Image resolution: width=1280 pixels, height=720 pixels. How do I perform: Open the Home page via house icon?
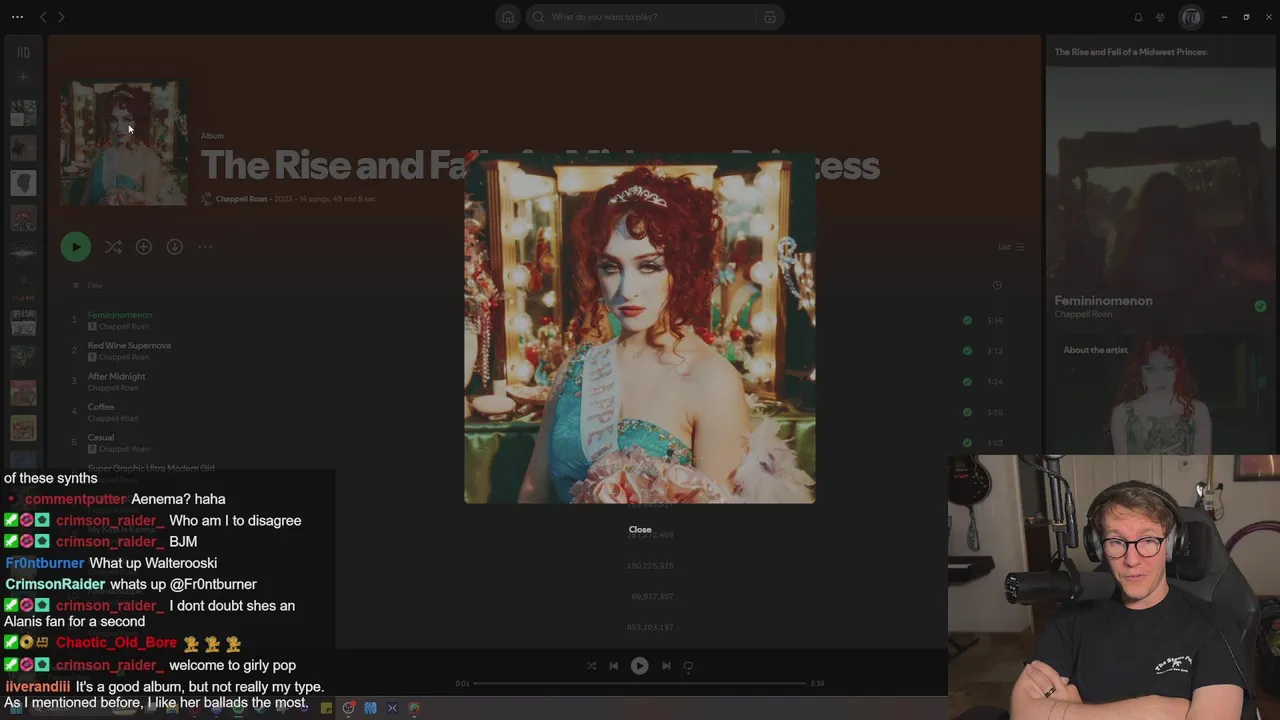(x=508, y=17)
